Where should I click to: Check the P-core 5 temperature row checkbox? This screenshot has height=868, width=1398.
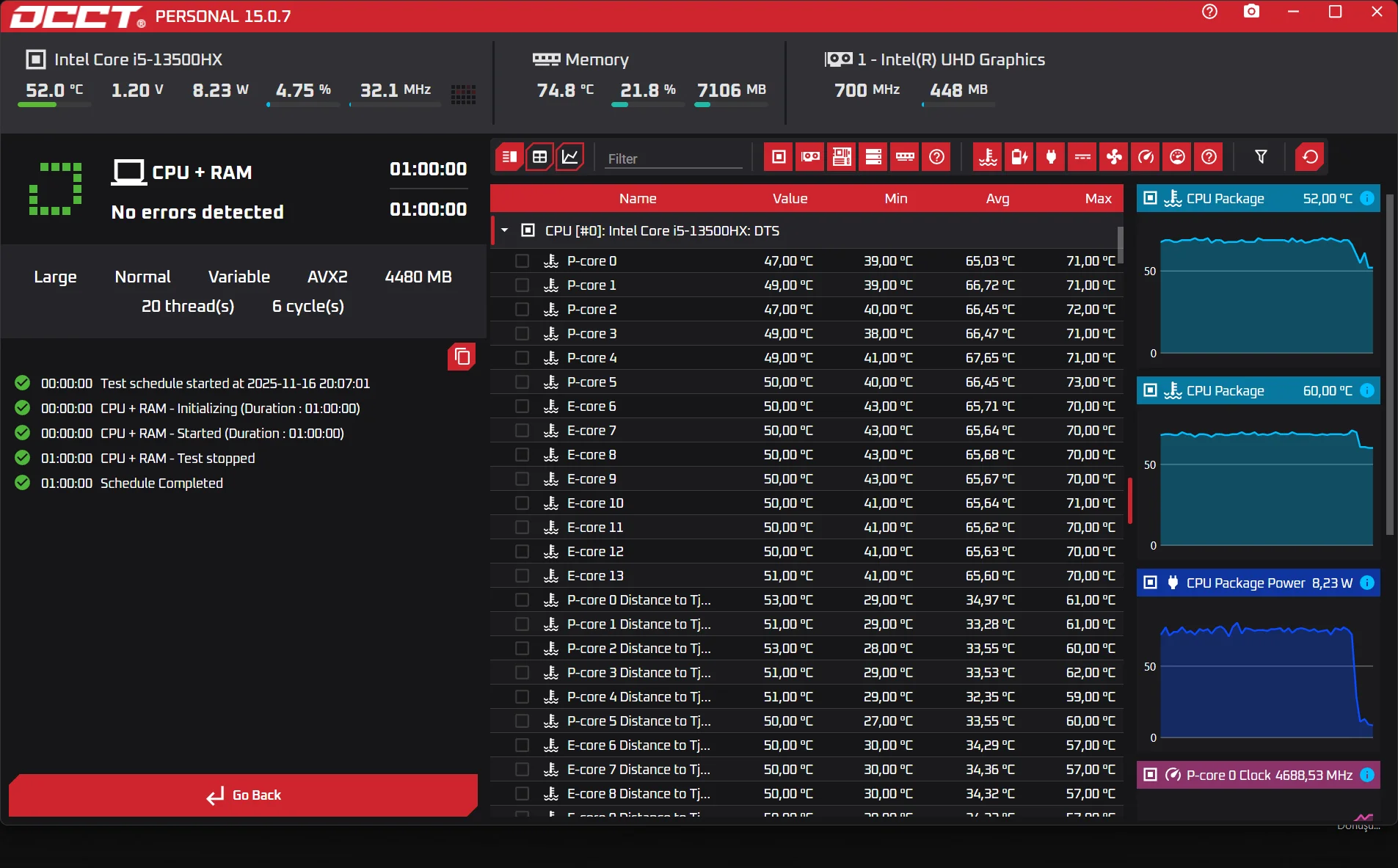pyautogui.click(x=522, y=382)
